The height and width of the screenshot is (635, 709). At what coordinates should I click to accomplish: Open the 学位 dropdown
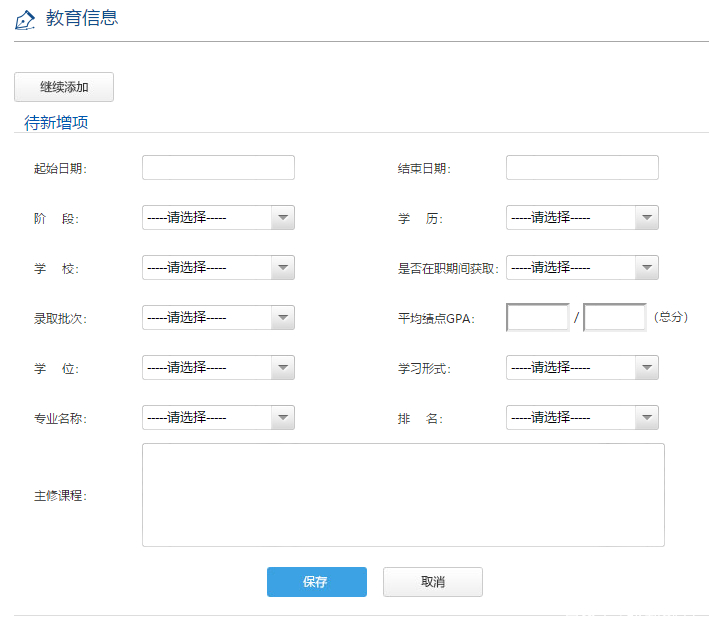(x=218, y=368)
